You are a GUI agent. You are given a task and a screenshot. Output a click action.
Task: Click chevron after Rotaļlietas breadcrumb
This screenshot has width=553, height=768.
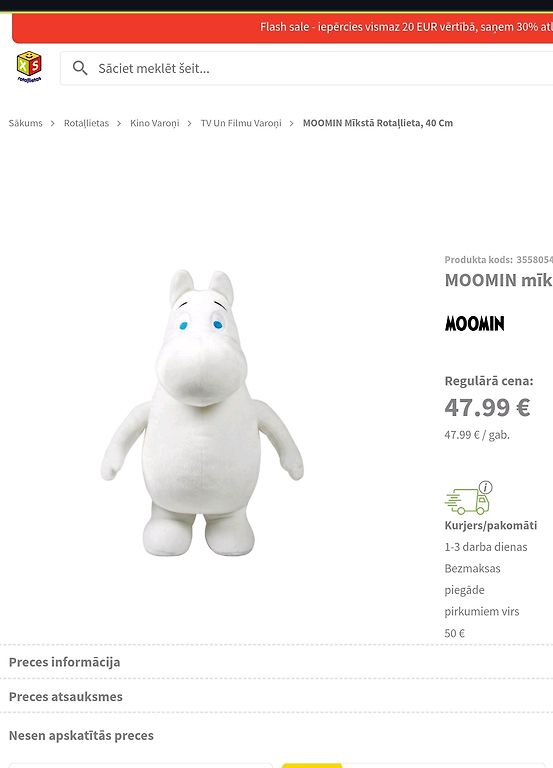coord(119,123)
